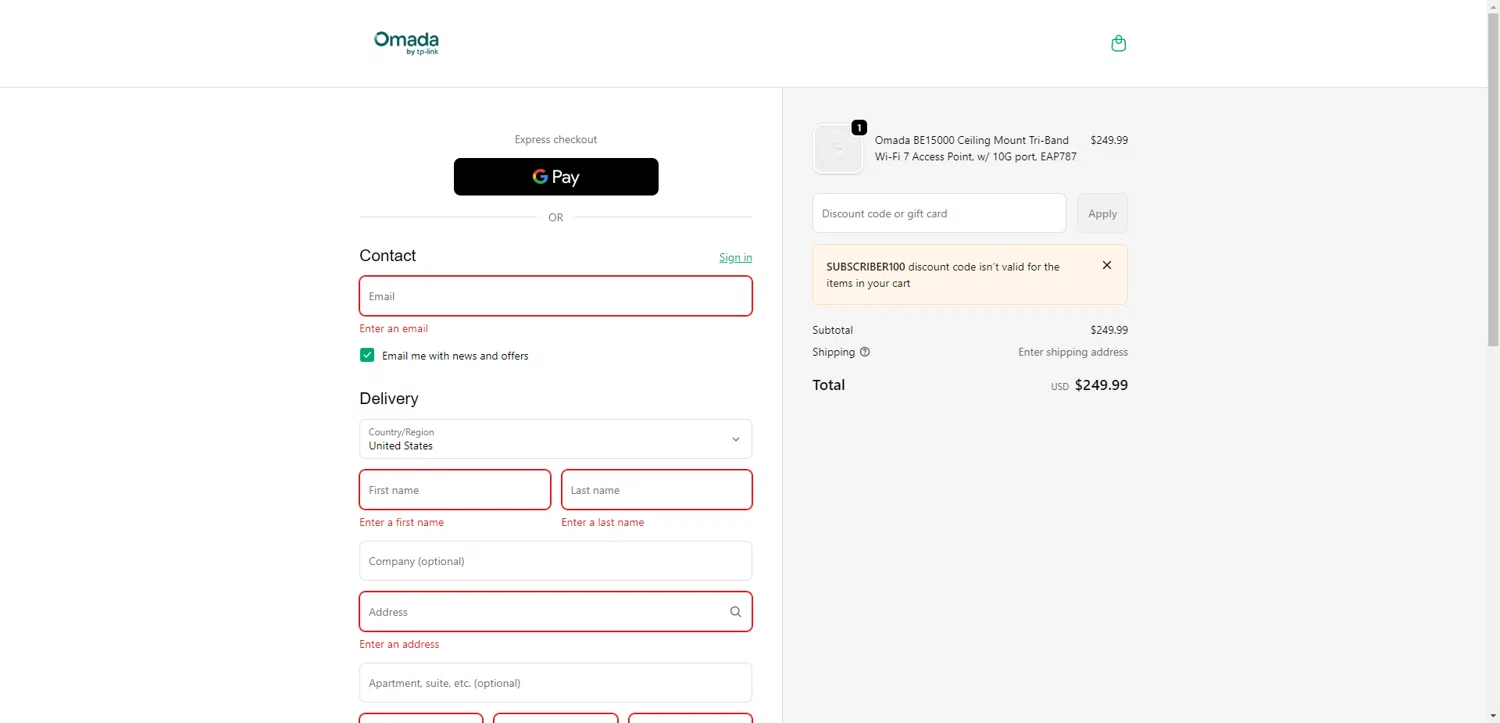This screenshot has height=723, width=1500.
Task: Click the Omada BE15000 product name text
Action: [975, 148]
